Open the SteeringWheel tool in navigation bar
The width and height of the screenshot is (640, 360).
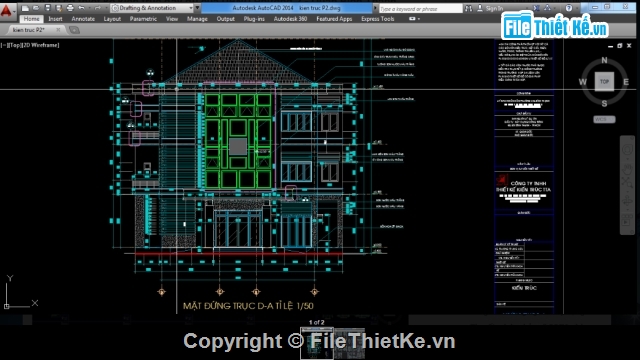pos(627,150)
